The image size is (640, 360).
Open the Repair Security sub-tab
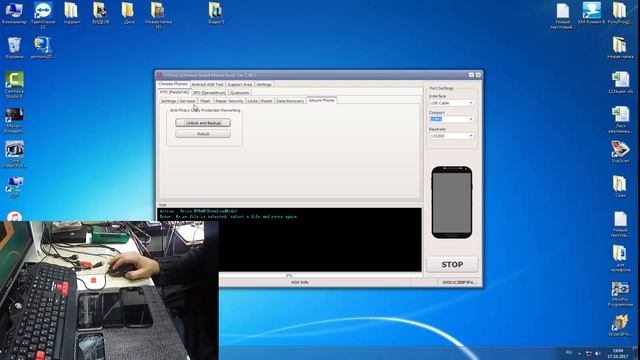(x=229, y=101)
